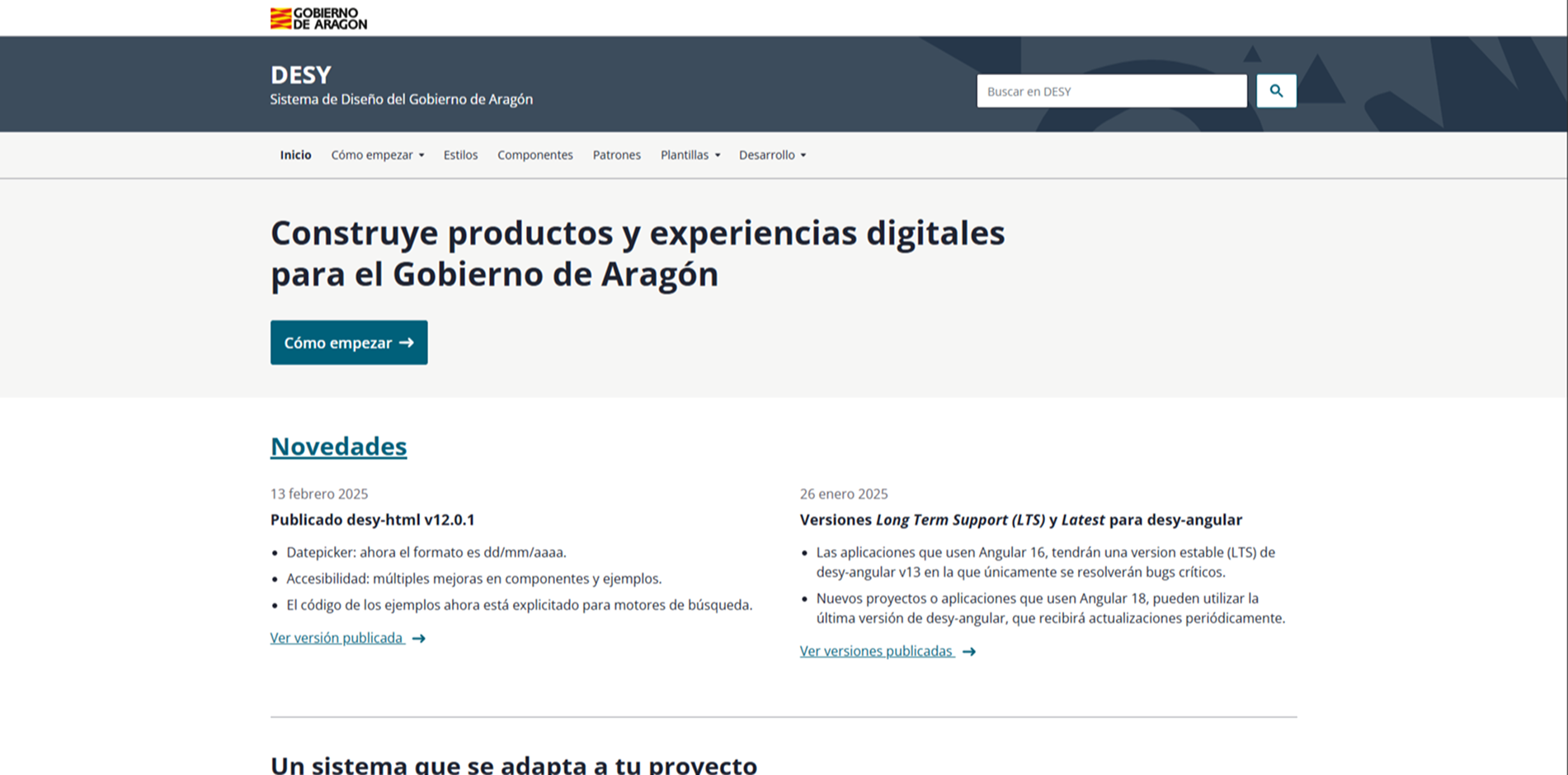Expand the Cómo empezar dropdown menu

(x=377, y=155)
